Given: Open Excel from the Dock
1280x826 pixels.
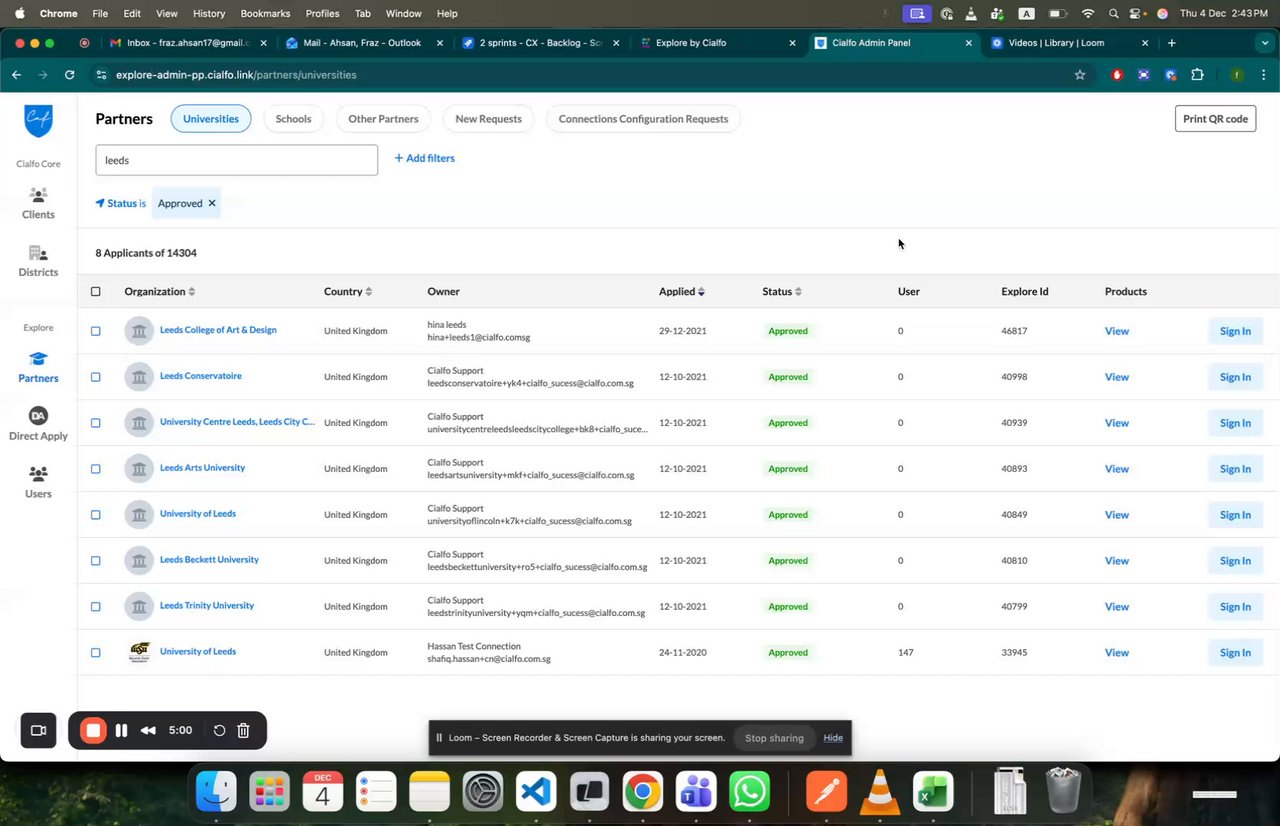Looking at the screenshot, I should click(933, 792).
